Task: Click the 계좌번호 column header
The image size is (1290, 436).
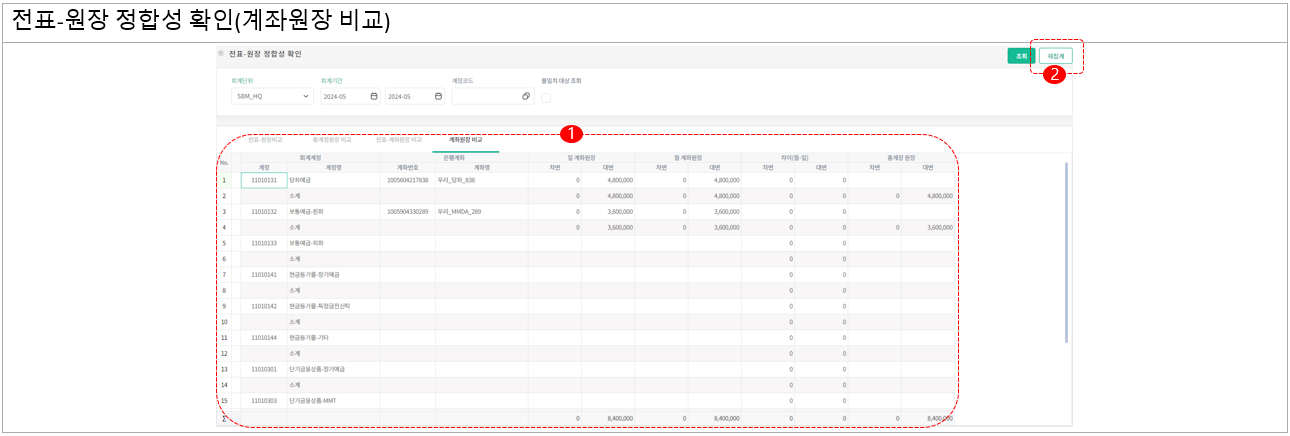Action: pos(407,168)
